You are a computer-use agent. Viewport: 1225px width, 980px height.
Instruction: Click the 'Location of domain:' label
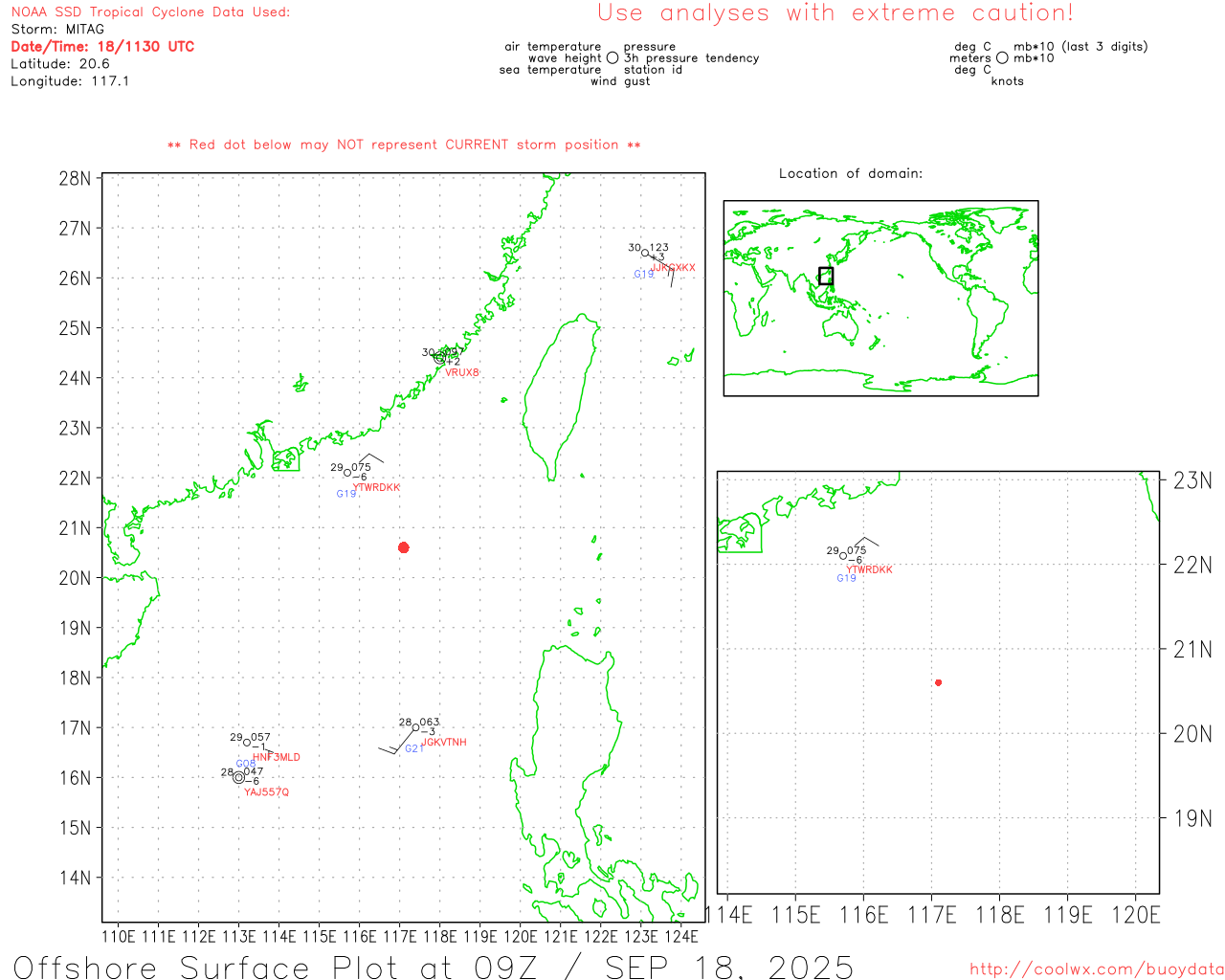(x=851, y=173)
